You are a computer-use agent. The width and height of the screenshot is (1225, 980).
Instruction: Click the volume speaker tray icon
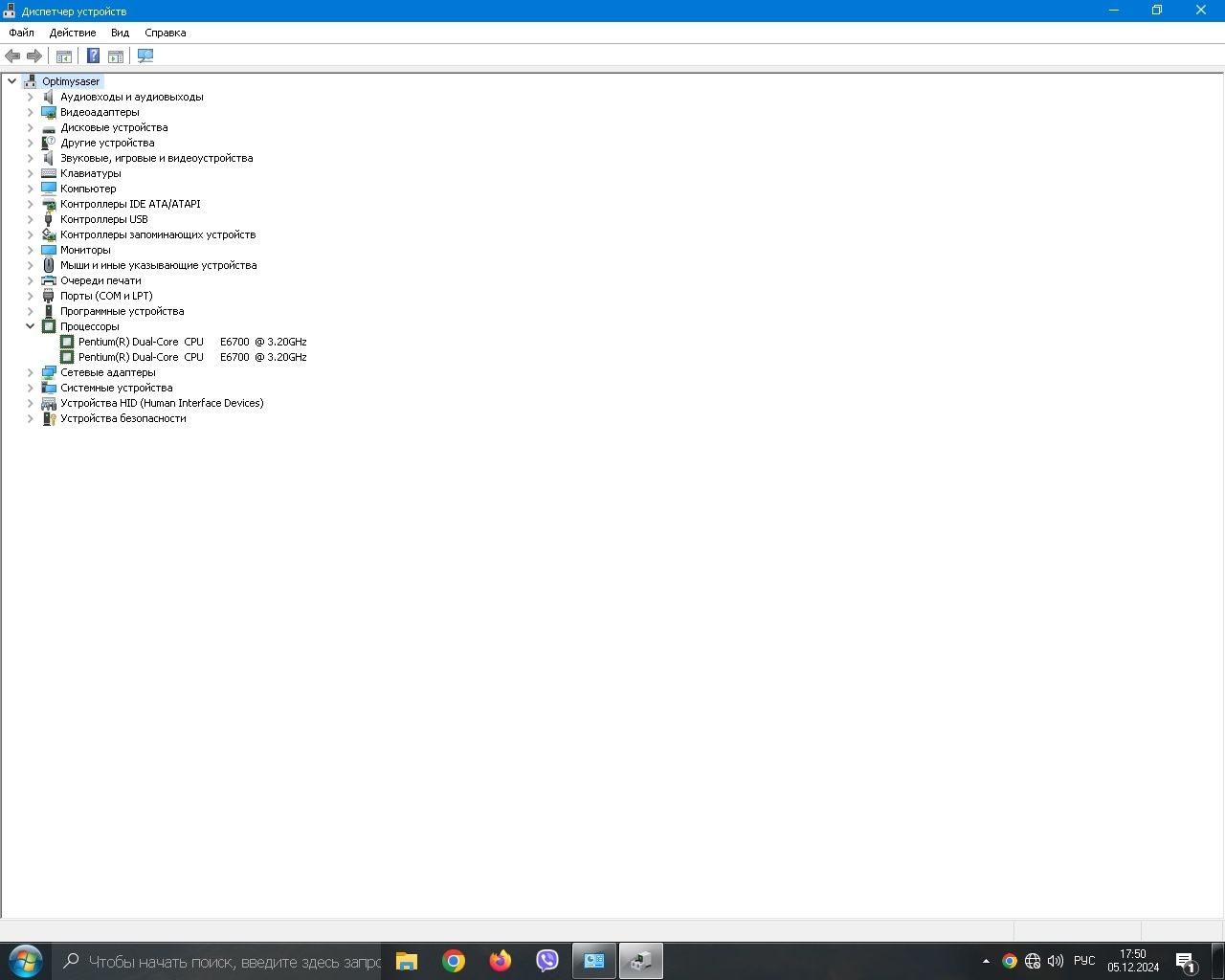pos(1056,961)
